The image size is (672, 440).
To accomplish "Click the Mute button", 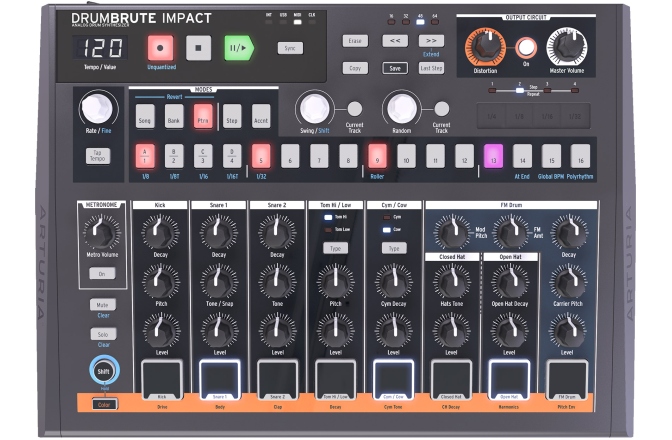I will point(102,305).
